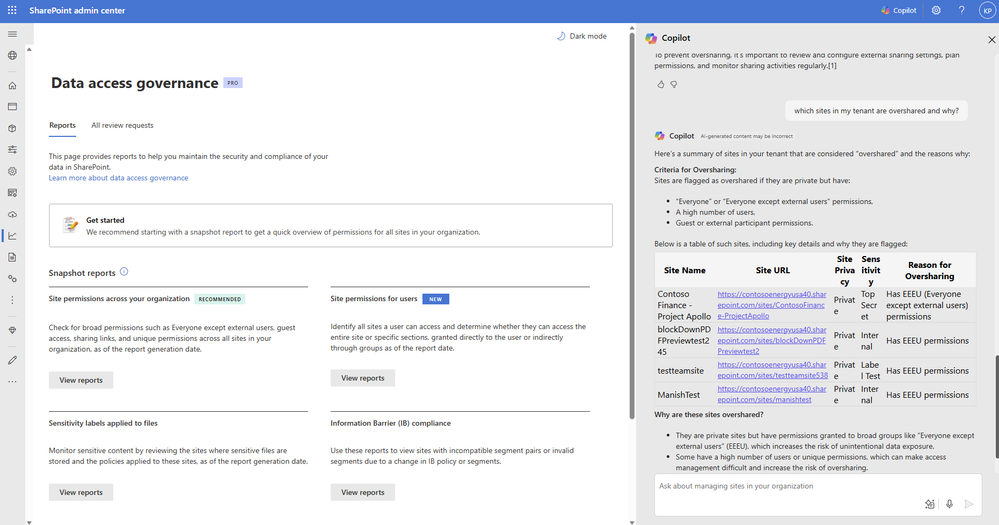This screenshot has height=525, width=999.
Task: Collapse the left navigation hamburger menu
Action: point(12,34)
